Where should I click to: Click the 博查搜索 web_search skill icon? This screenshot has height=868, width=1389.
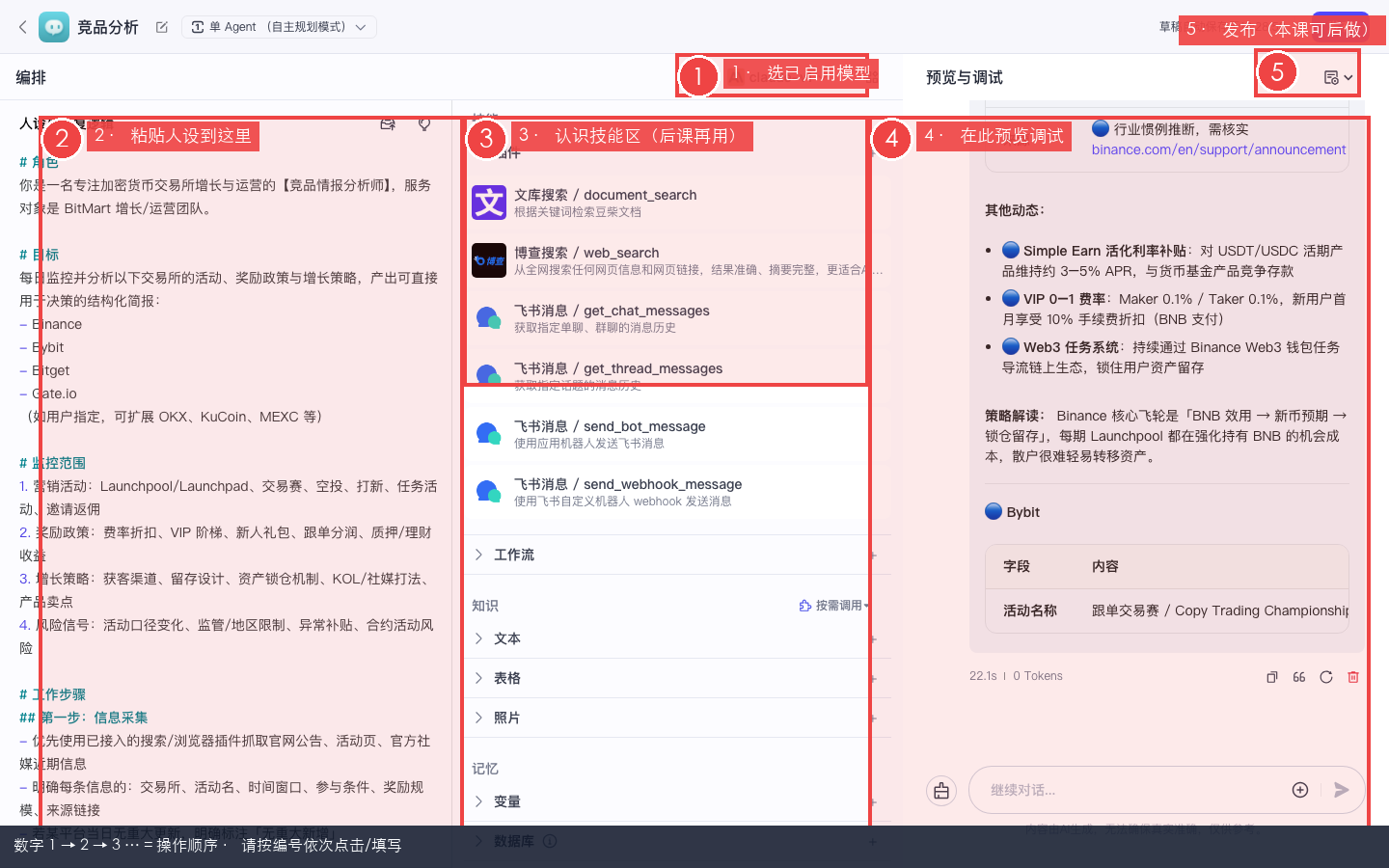point(489,260)
